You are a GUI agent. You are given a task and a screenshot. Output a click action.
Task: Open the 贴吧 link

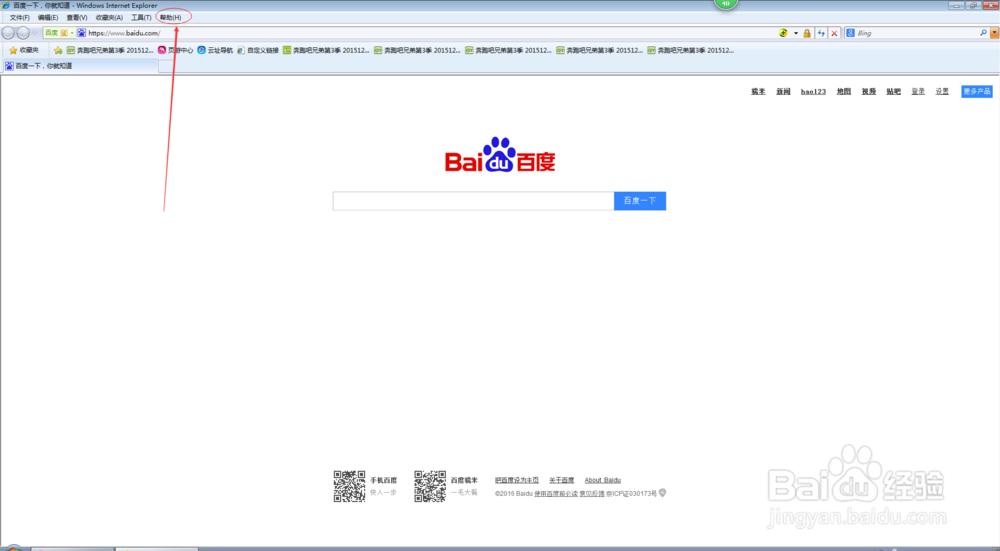point(893,92)
